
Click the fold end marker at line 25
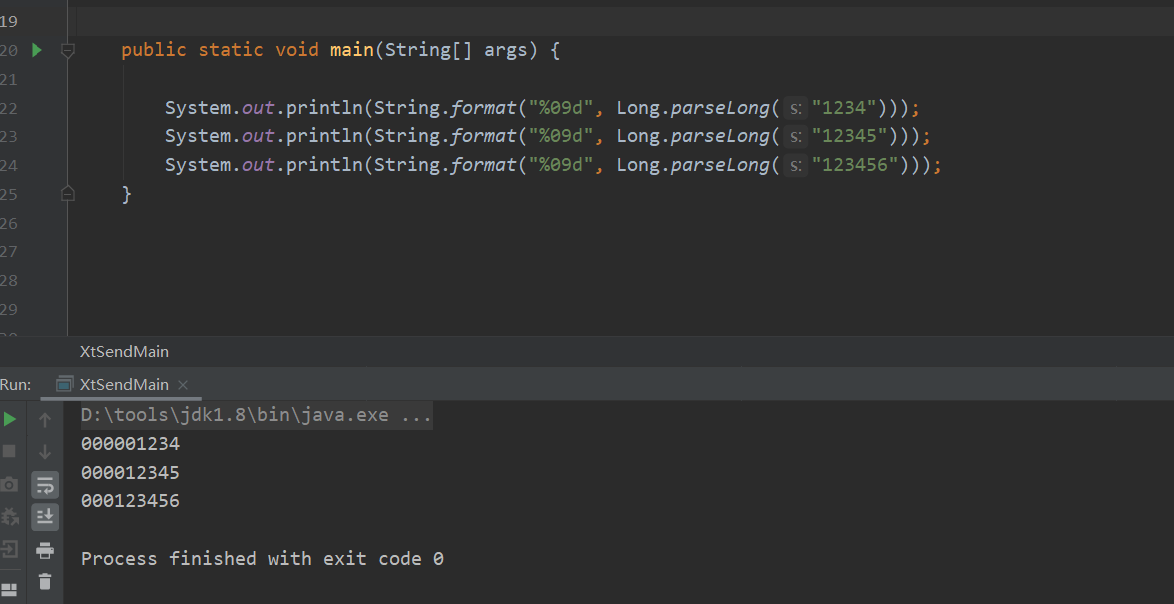click(67, 194)
